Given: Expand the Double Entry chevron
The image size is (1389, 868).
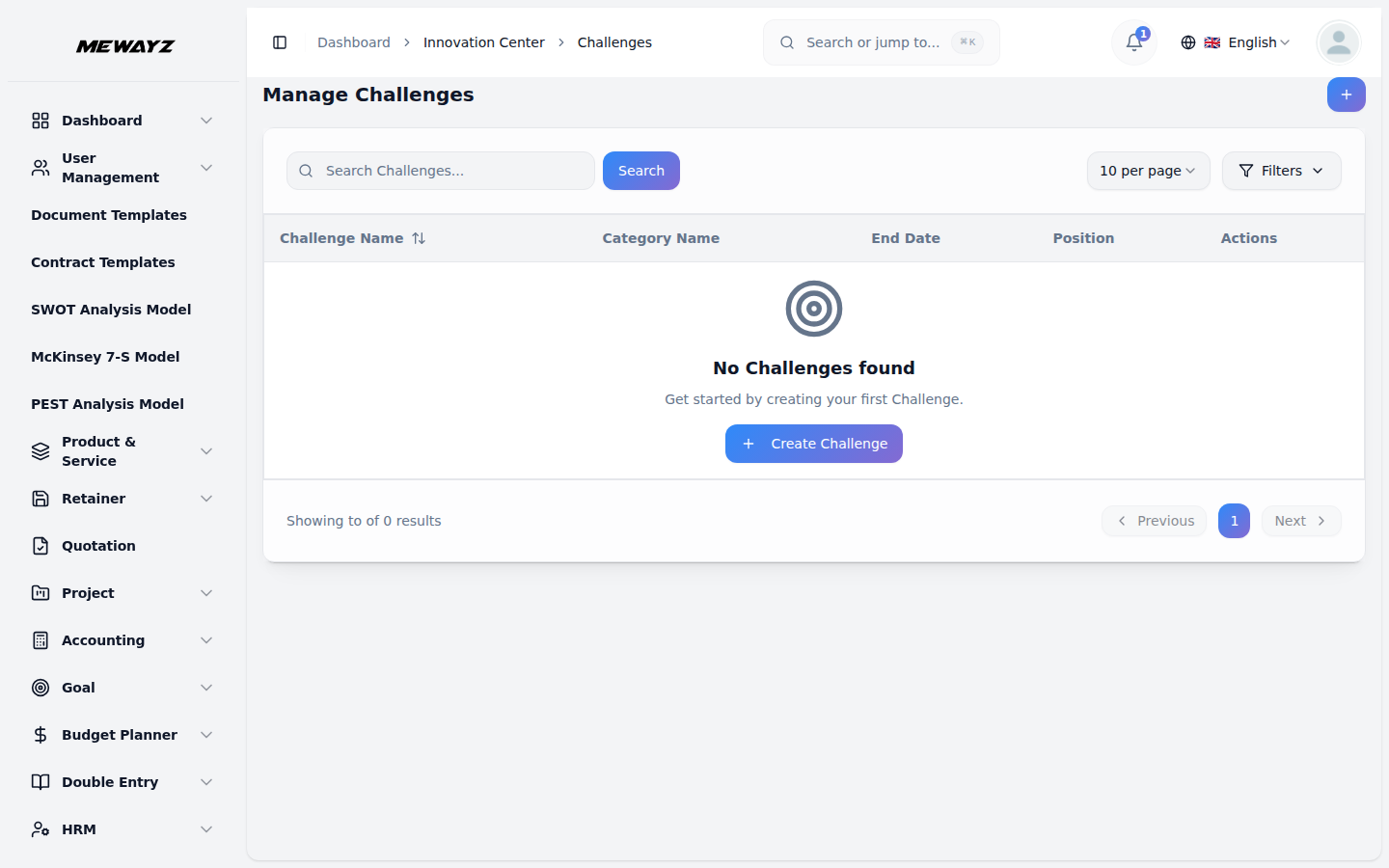Looking at the screenshot, I should (206, 782).
